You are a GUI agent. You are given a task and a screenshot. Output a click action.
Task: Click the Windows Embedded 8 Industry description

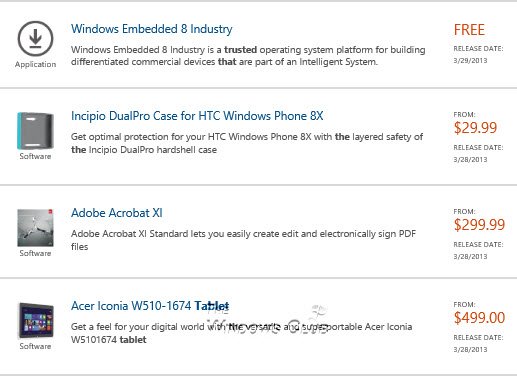pos(248,56)
